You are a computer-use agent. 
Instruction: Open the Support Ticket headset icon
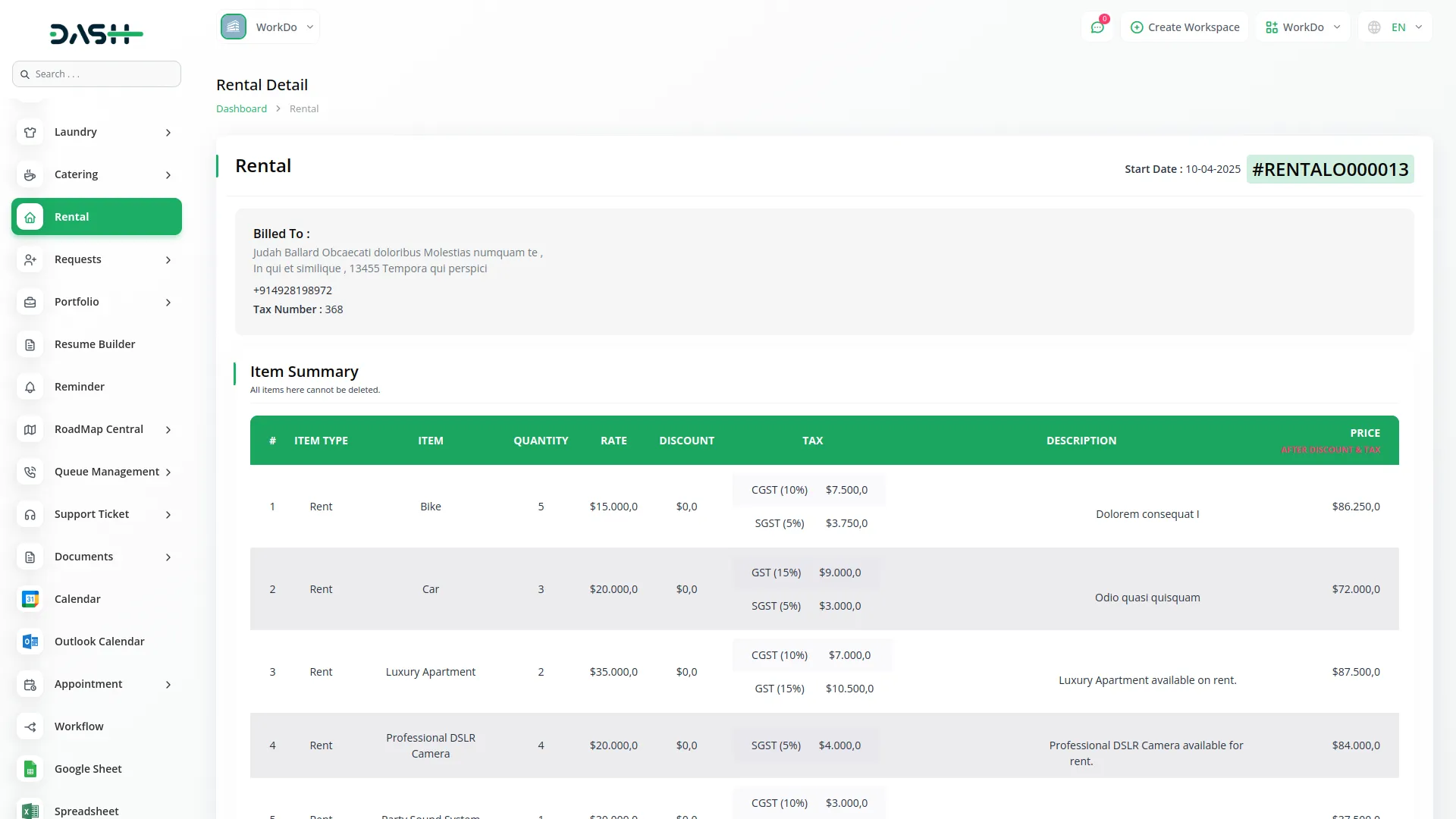click(x=30, y=514)
